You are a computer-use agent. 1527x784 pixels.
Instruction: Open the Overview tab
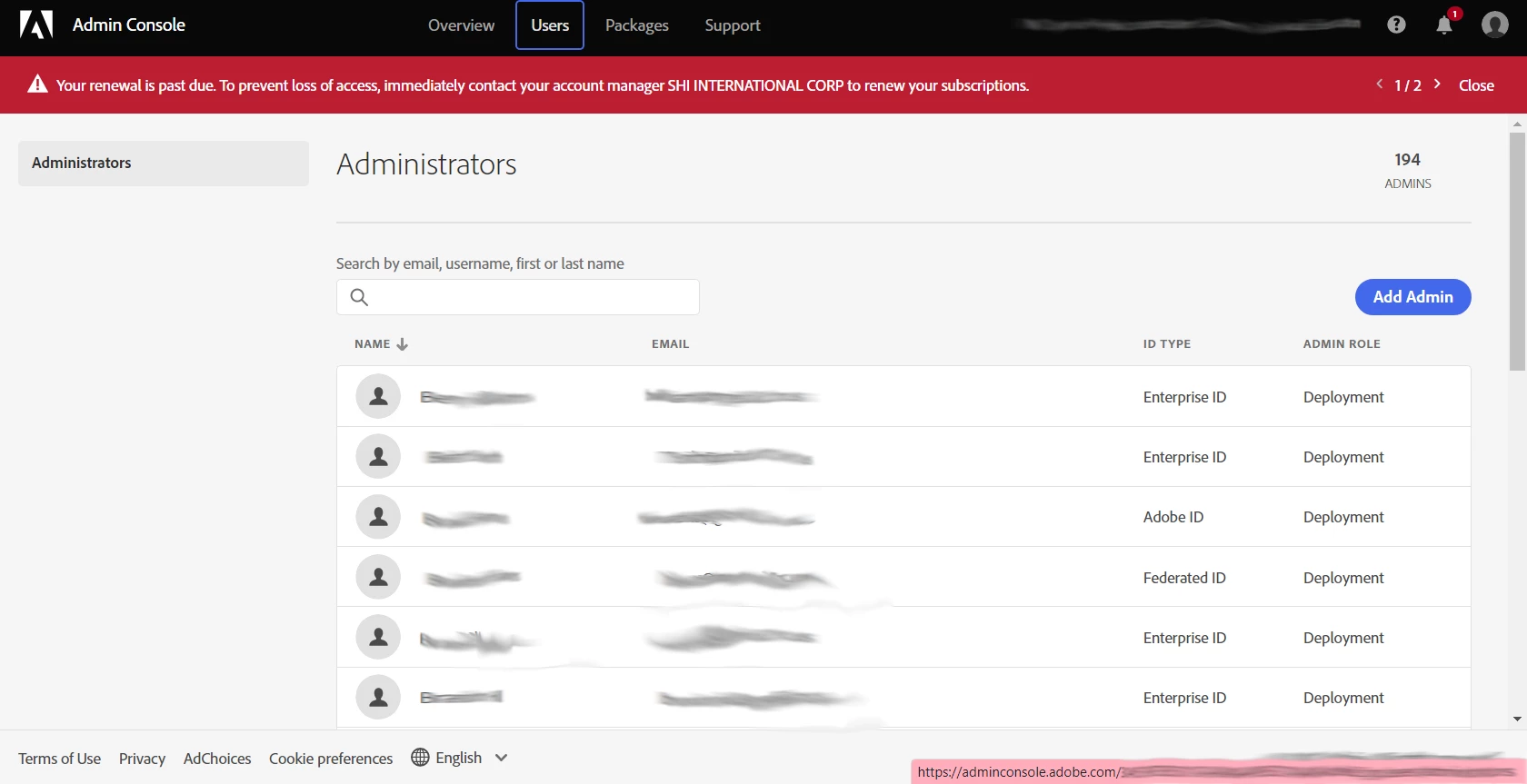[x=461, y=25]
